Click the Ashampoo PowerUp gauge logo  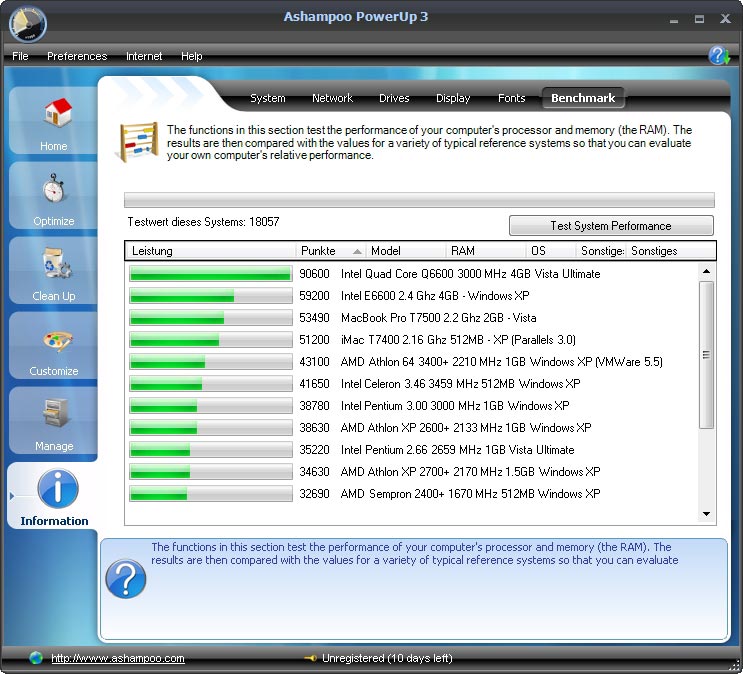[28, 24]
